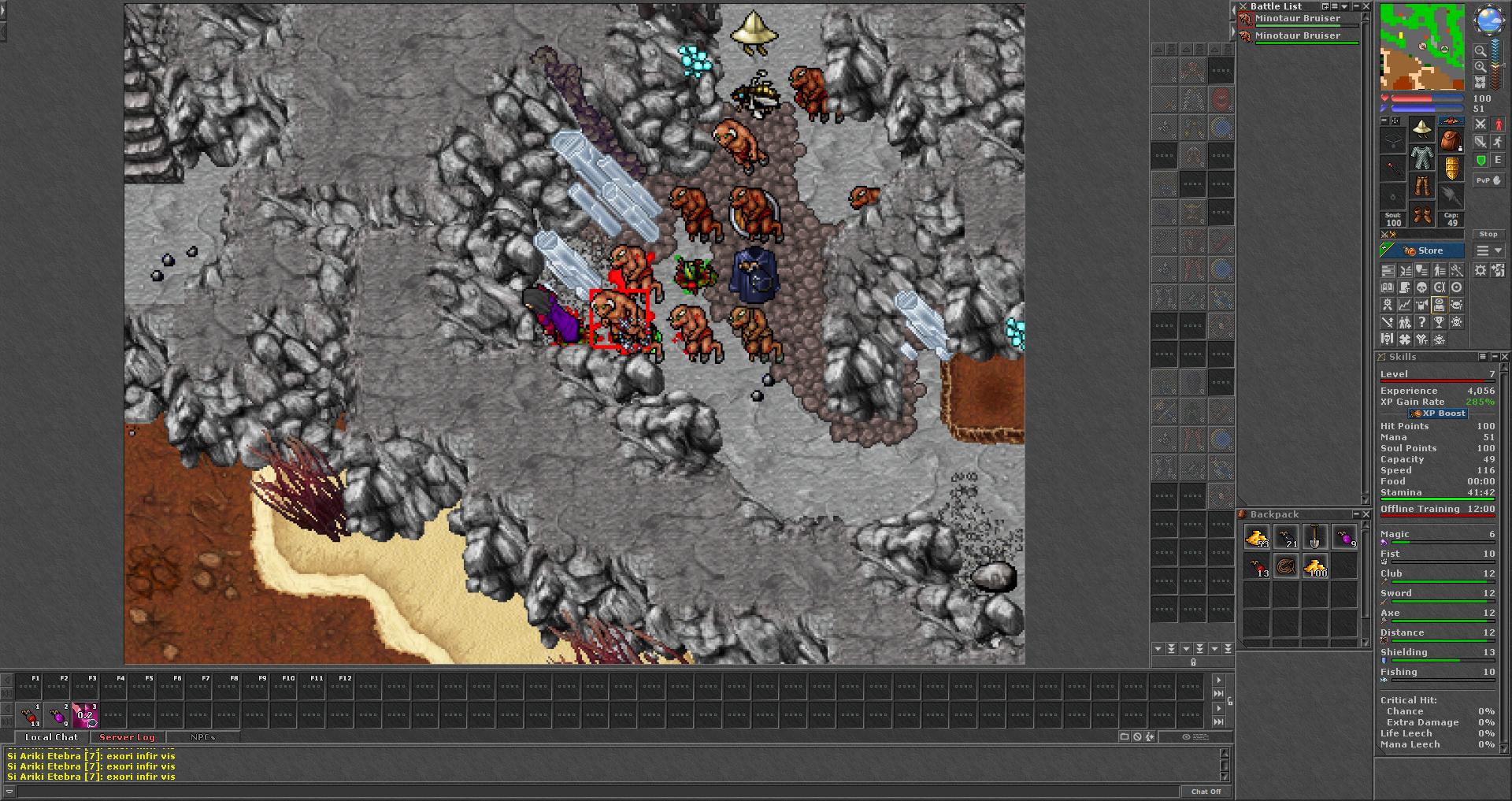Open the hamburger menu dropdown below Stop
Viewport: 1512px width, 801px height.
[1489, 250]
